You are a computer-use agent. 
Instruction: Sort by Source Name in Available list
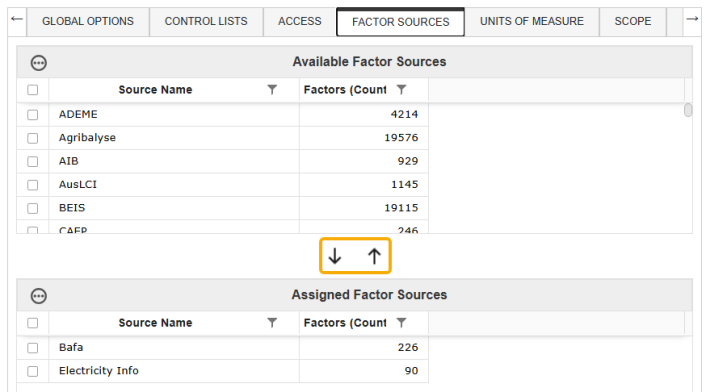tap(155, 90)
